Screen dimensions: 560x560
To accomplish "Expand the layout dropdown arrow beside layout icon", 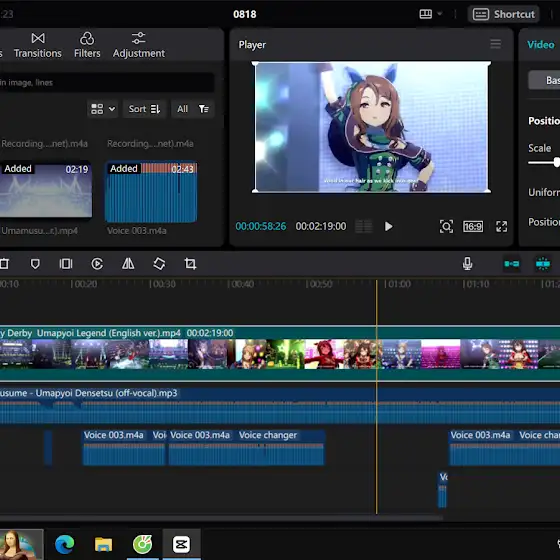I will (440, 14).
